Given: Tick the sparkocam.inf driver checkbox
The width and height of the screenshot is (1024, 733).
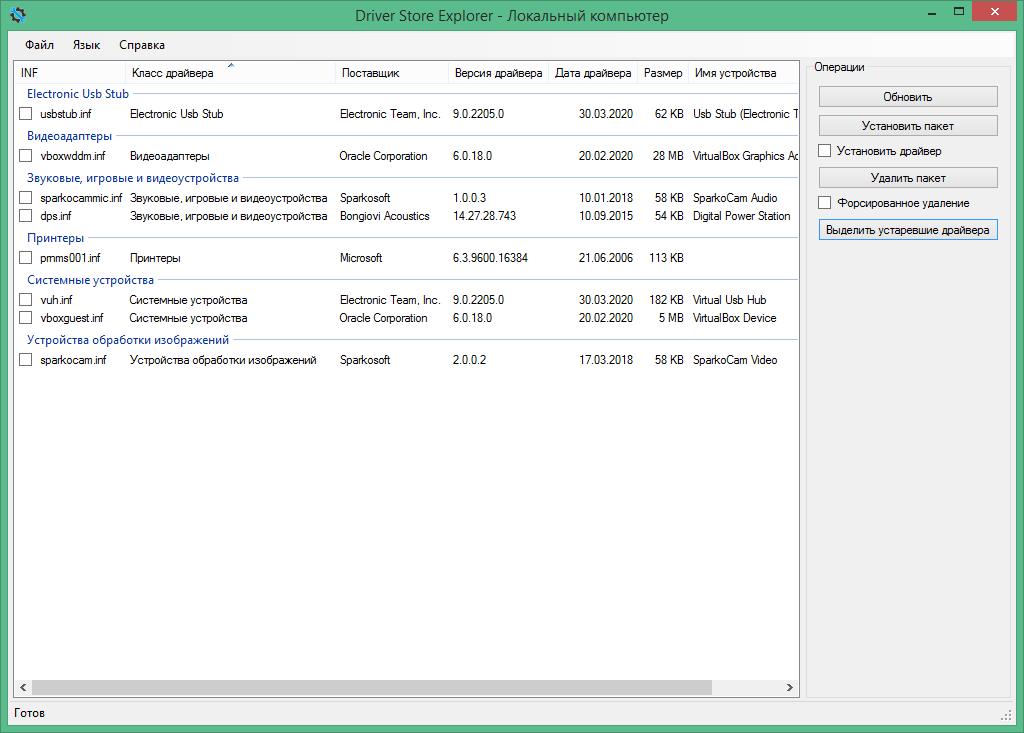Looking at the screenshot, I should (26, 360).
